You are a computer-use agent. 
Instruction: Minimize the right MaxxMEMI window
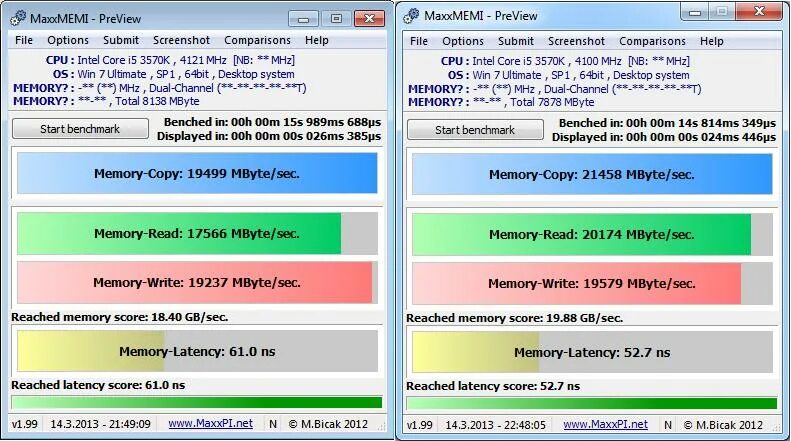pyautogui.click(x=695, y=12)
